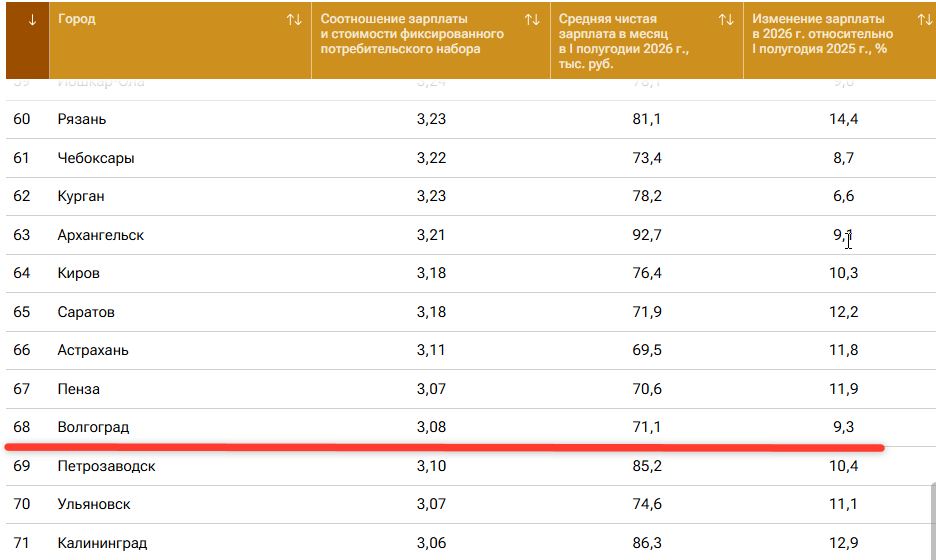The height and width of the screenshot is (560, 936).
Task: Select the city name Калининград
Action: 102,543
